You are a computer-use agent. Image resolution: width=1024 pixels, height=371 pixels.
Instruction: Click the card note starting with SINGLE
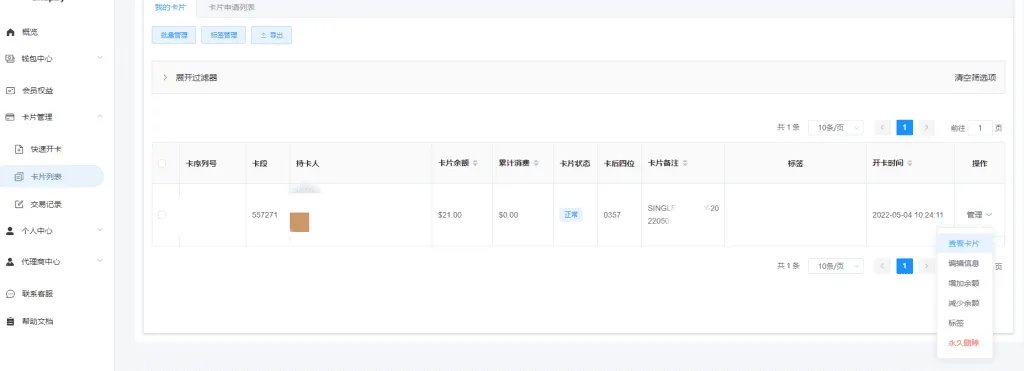tap(683, 214)
